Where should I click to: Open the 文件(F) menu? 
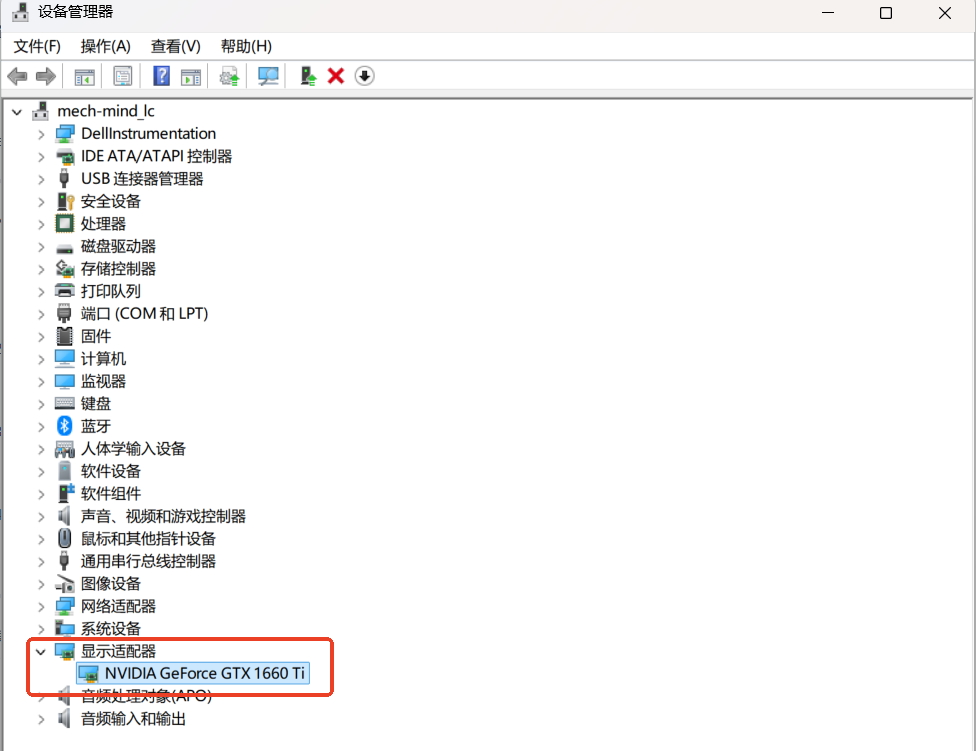[37, 46]
